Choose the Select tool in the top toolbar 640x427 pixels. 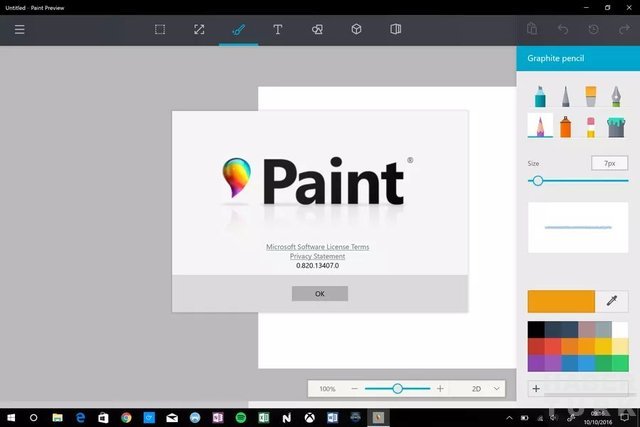point(160,30)
